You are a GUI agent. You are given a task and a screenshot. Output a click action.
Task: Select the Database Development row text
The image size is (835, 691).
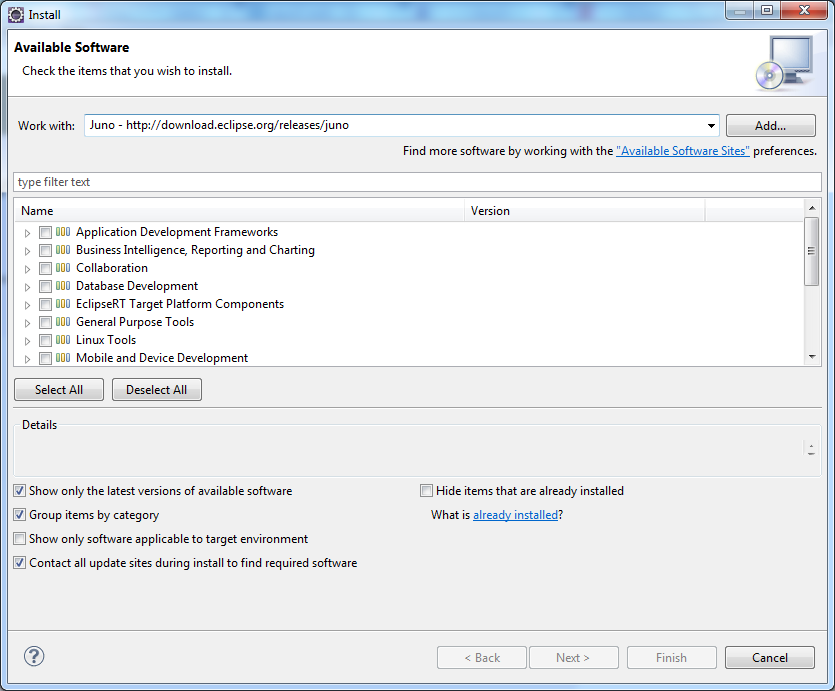click(x=137, y=286)
